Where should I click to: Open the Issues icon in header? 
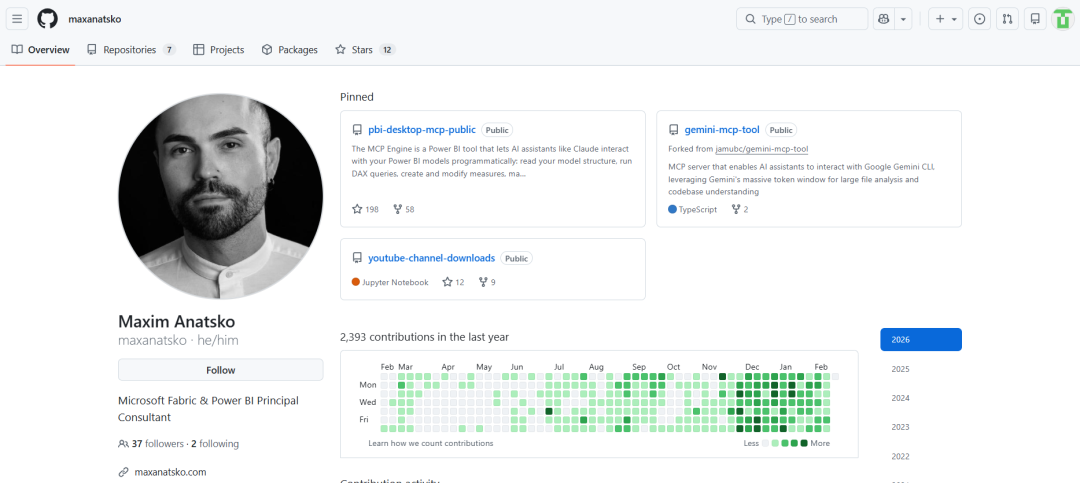click(979, 19)
